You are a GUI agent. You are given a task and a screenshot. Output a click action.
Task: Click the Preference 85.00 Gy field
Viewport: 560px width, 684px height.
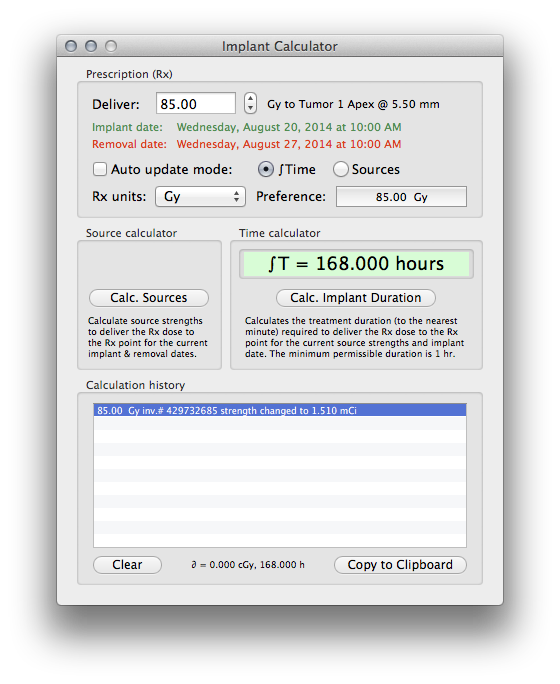point(401,197)
